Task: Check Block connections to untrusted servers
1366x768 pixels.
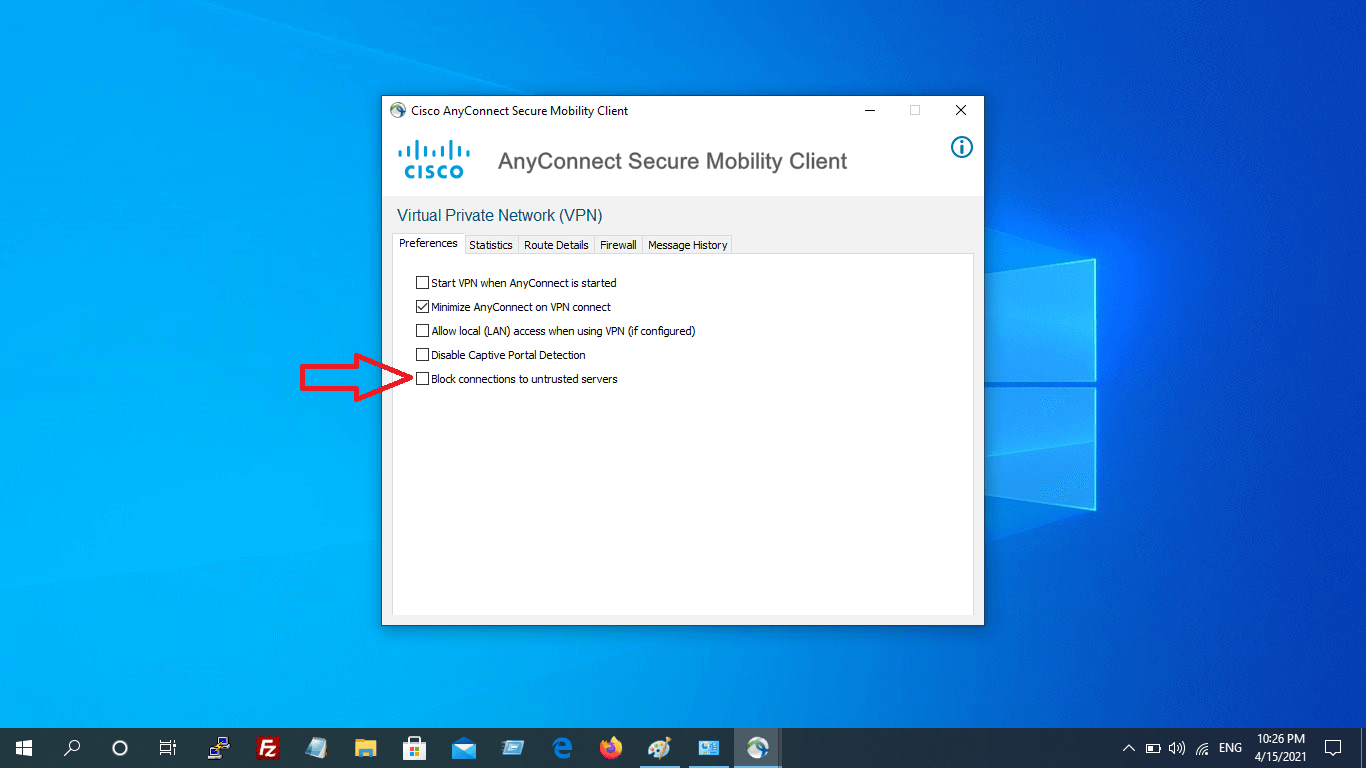Action: pos(423,379)
